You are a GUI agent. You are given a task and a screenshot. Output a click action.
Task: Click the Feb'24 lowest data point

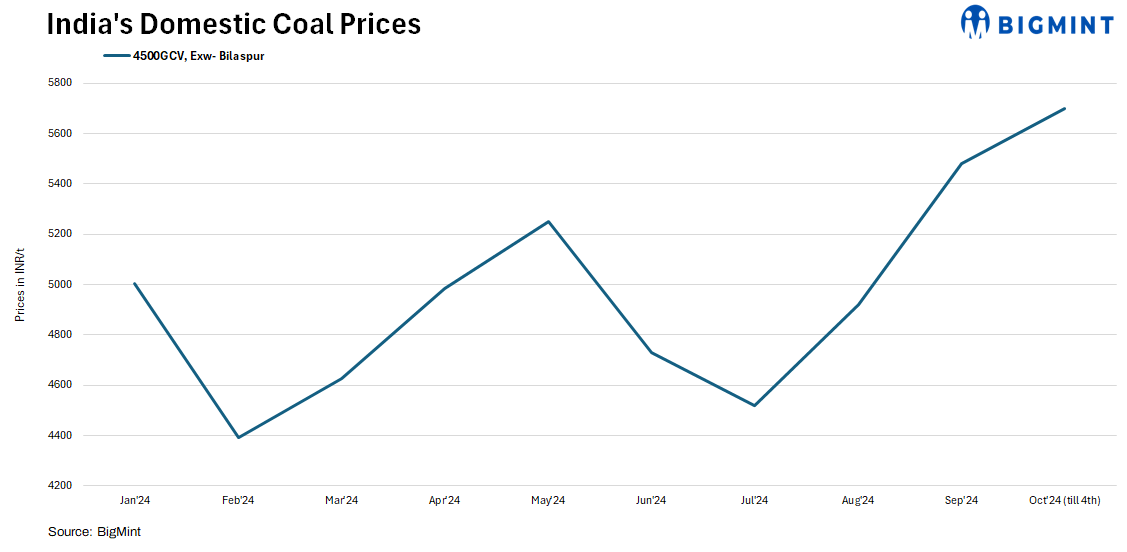tap(238, 437)
